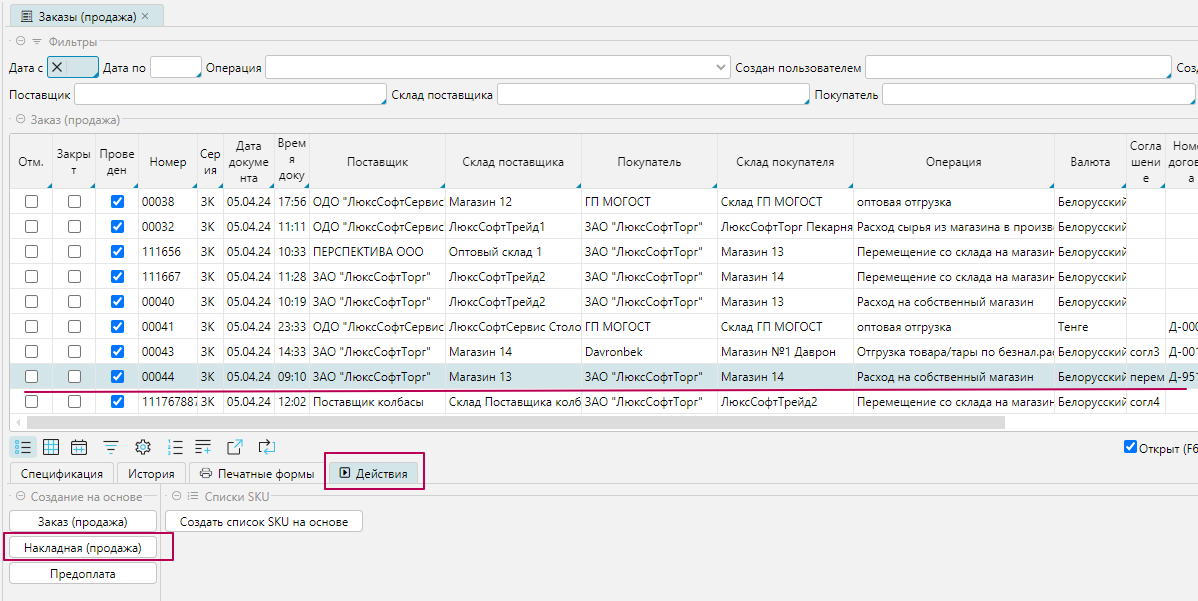The image size is (1198, 601).
Task: Open the Спецификация tab
Action: pyautogui.click(x=62, y=474)
